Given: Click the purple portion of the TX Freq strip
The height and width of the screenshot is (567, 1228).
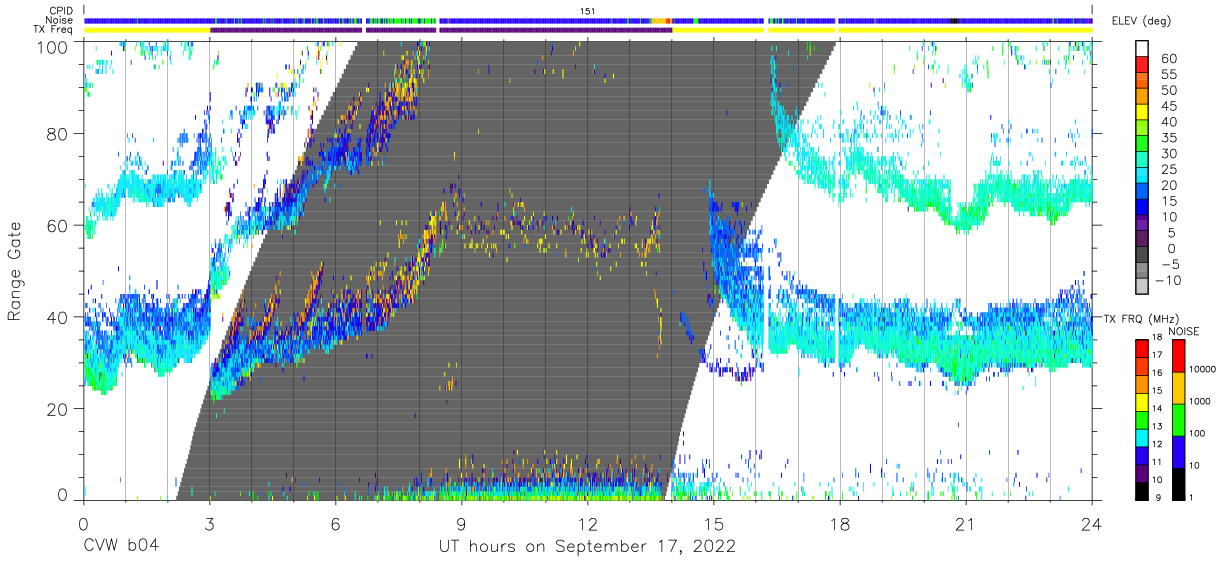Looking at the screenshot, I should pos(440,30).
